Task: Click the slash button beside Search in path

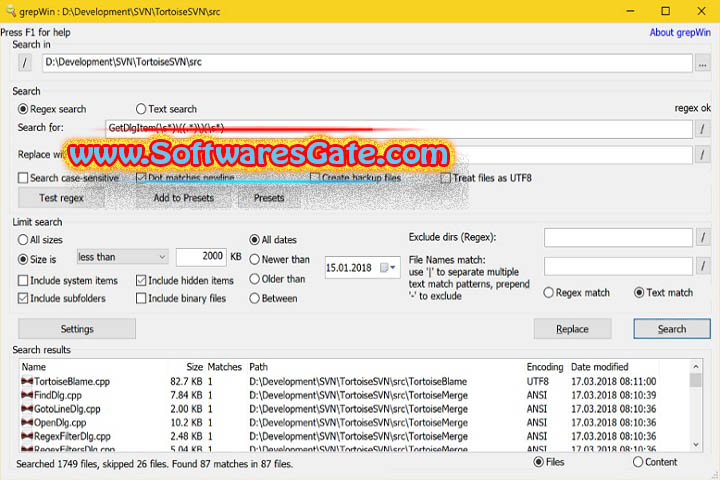Action: coord(25,62)
